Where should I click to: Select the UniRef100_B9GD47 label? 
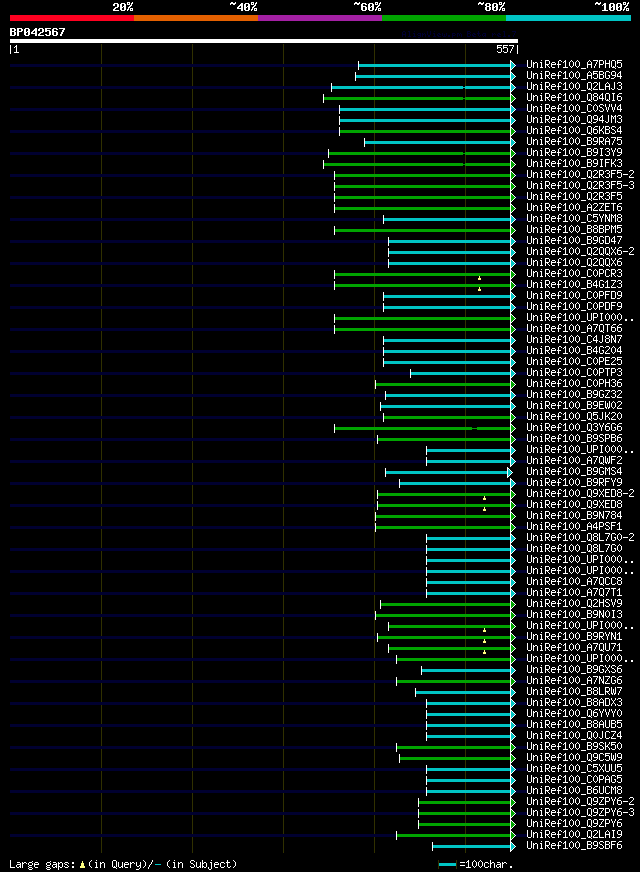coord(574,241)
